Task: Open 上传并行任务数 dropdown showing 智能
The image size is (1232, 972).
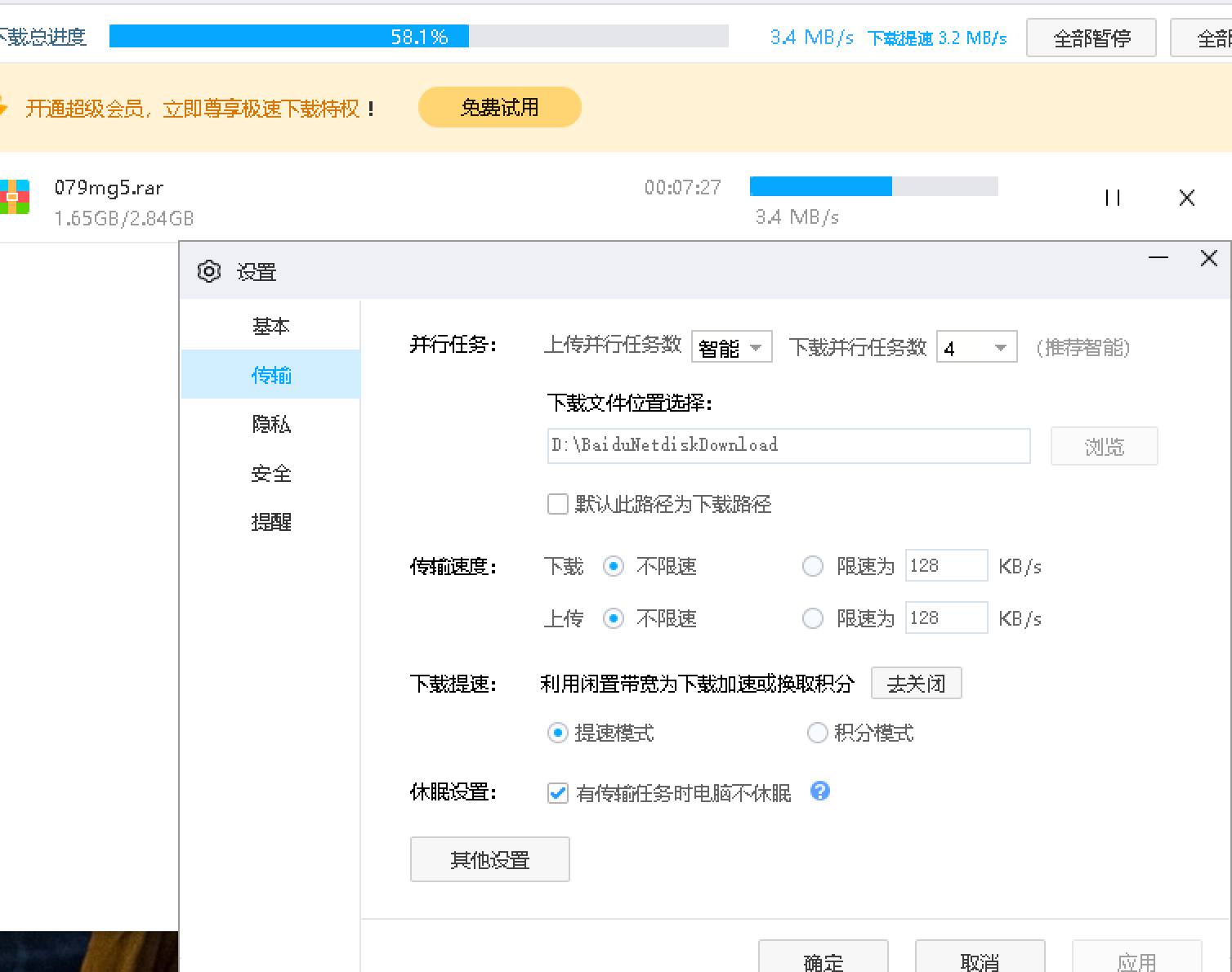Action: [732, 347]
